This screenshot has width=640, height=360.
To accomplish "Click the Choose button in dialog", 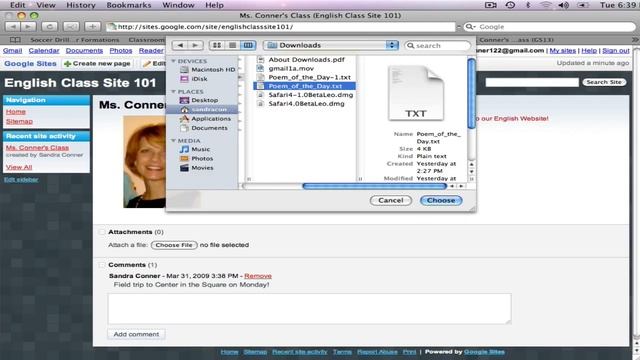I will [x=441, y=200].
